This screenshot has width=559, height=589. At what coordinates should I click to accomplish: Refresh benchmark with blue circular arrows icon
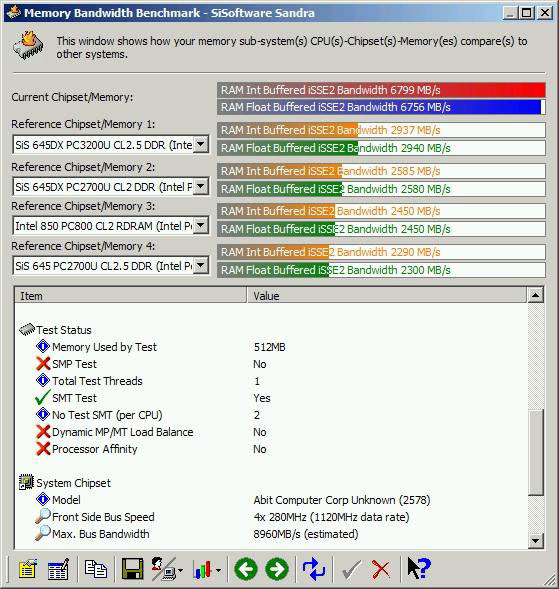coord(314,569)
